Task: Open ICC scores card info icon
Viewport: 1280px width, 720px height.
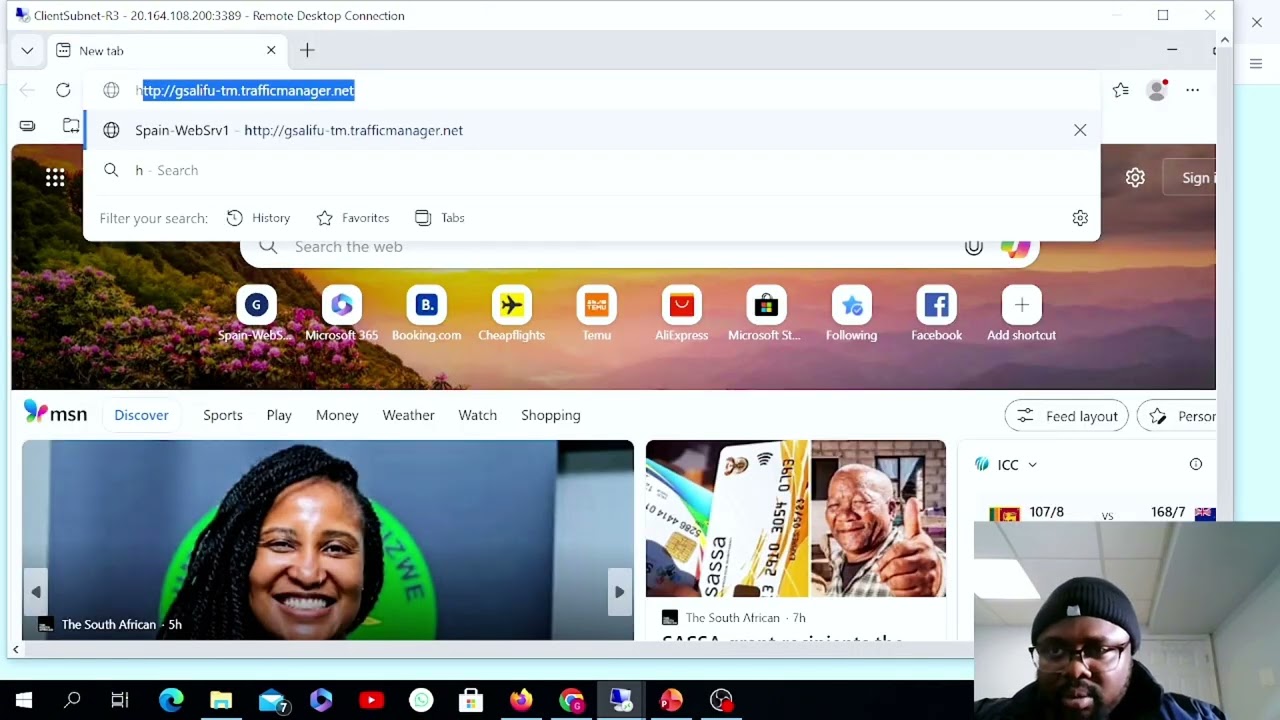Action: pos(1195,464)
